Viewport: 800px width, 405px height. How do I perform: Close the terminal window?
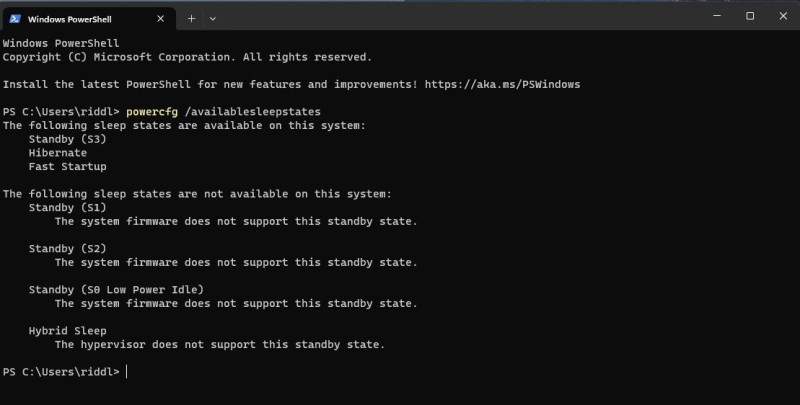click(783, 16)
